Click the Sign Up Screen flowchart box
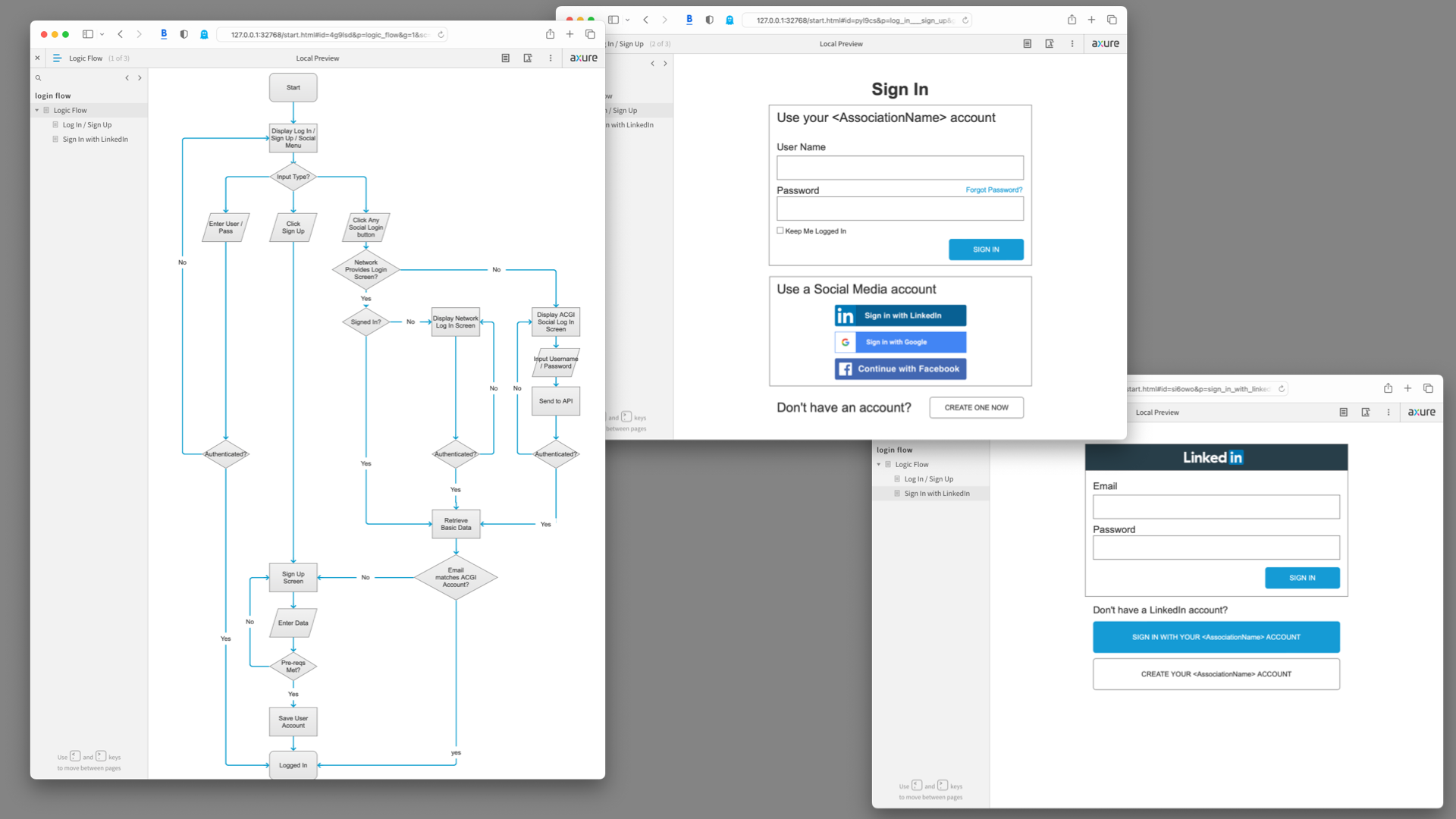The image size is (1456, 819). pos(293,577)
